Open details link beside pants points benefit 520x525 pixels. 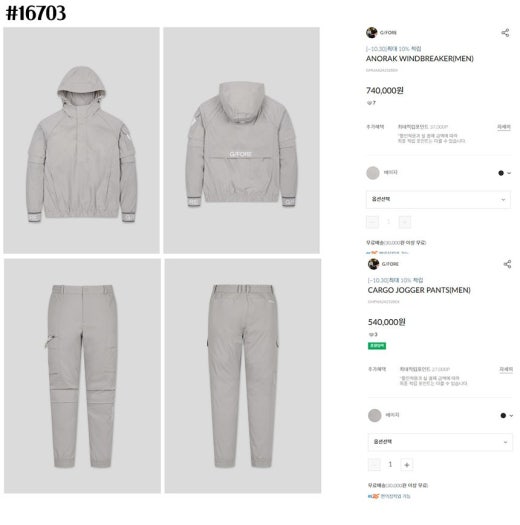(x=506, y=369)
